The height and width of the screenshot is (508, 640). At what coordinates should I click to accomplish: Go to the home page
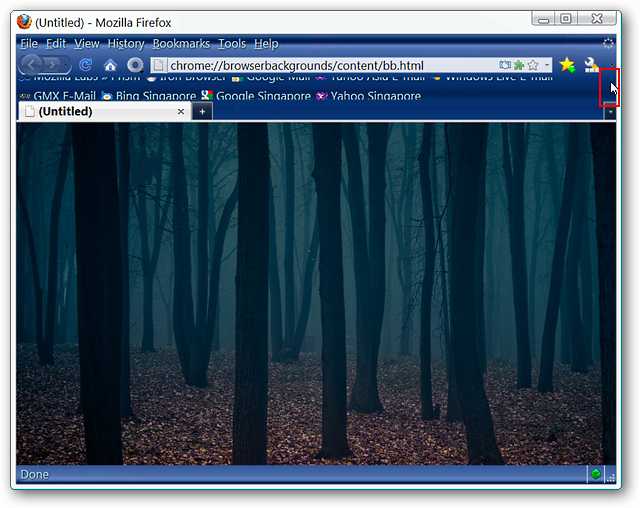tap(110, 65)
